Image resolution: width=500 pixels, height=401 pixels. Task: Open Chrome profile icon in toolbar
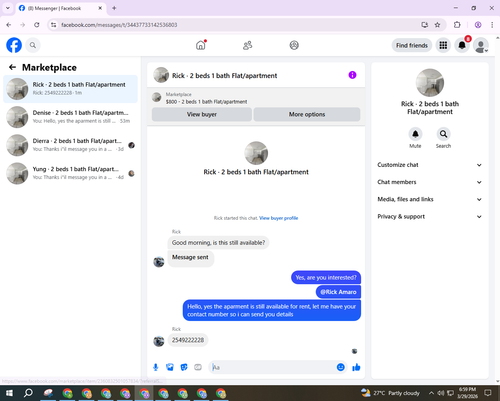tap(478, 25)
